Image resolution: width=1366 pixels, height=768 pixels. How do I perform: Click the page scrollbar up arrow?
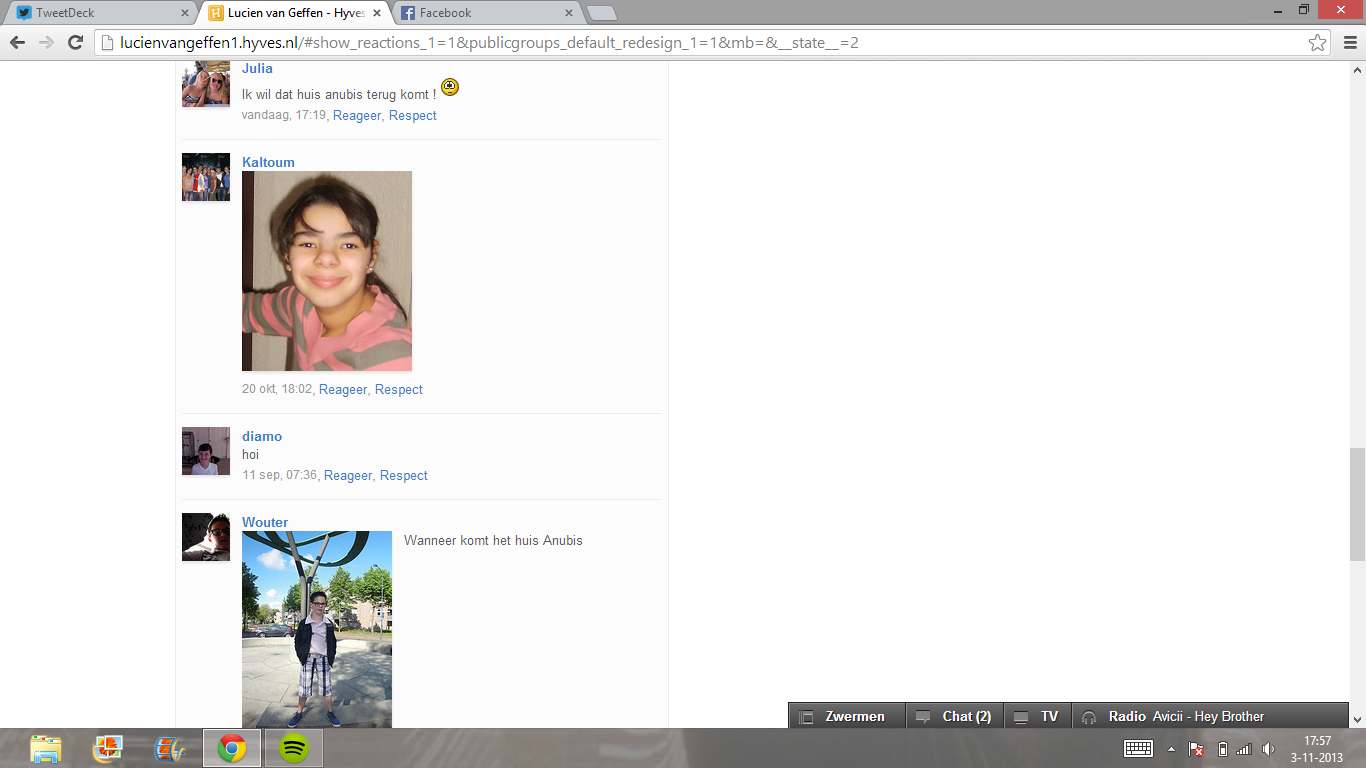[x=1357, y=70]
